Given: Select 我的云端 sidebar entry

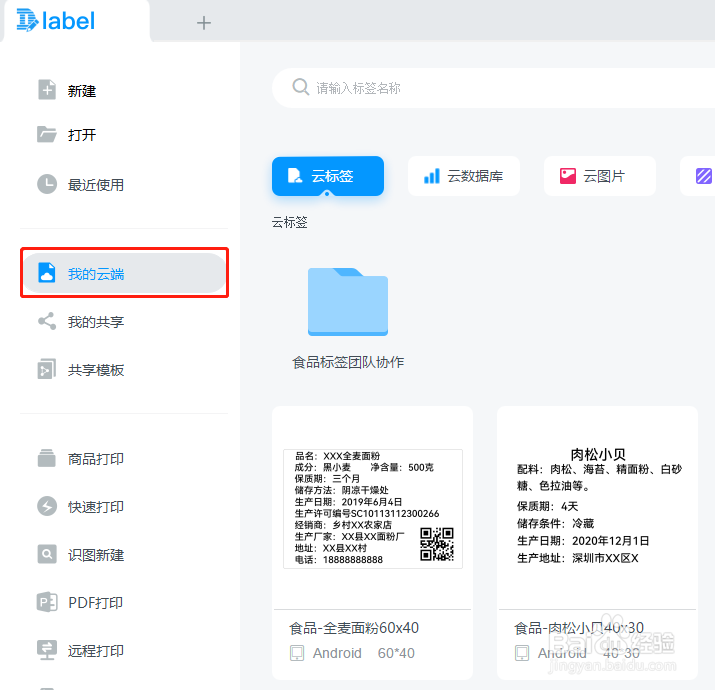Looking at the screenshot, I should (124, 273).
